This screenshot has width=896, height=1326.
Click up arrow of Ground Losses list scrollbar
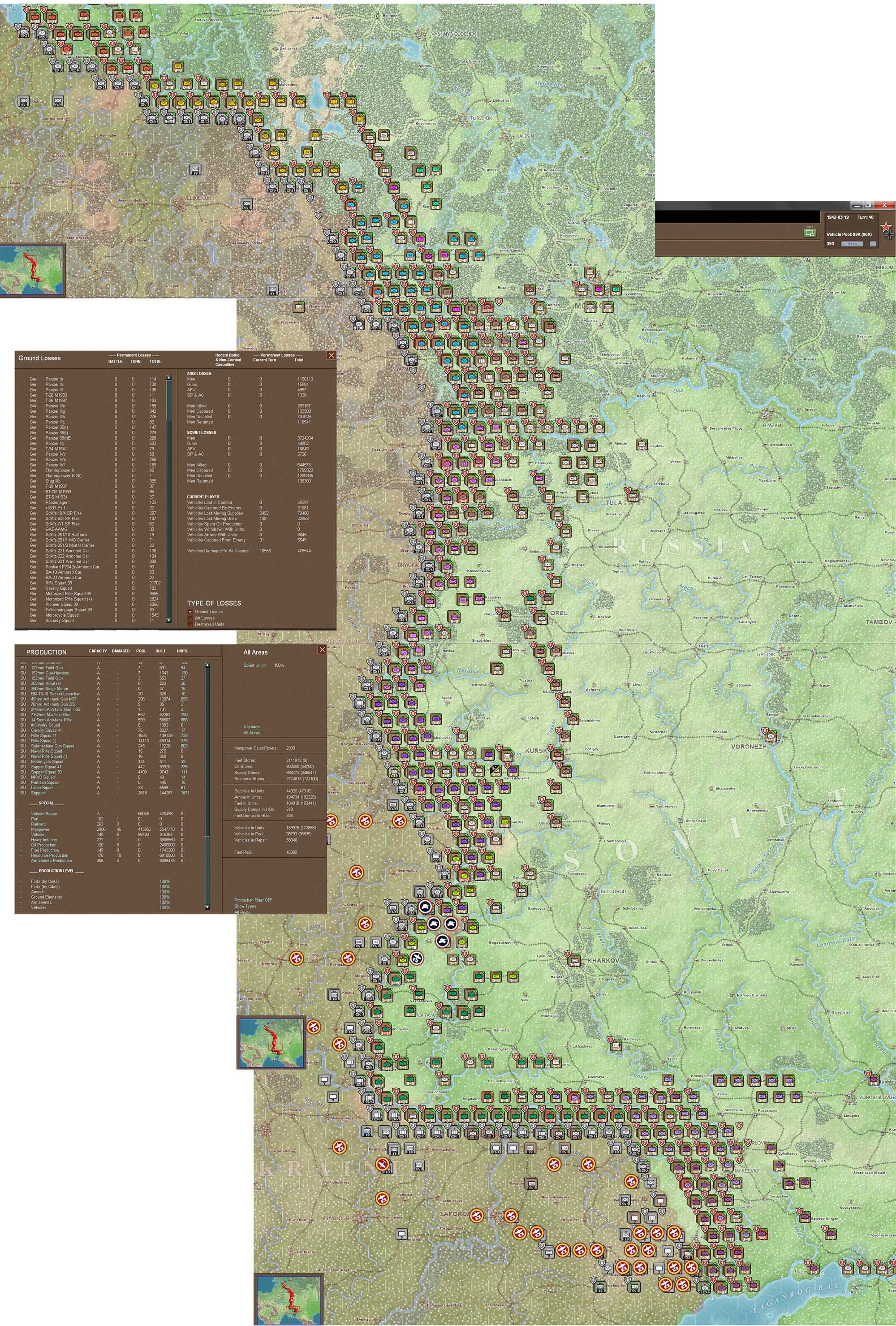(x=168, y=378)
